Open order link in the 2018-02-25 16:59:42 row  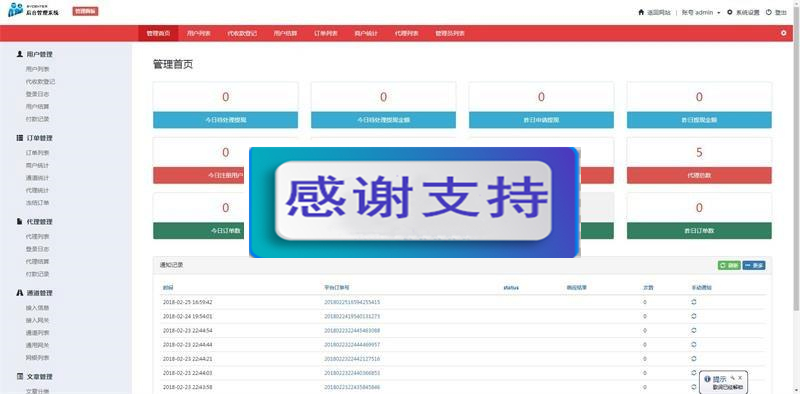352,302
